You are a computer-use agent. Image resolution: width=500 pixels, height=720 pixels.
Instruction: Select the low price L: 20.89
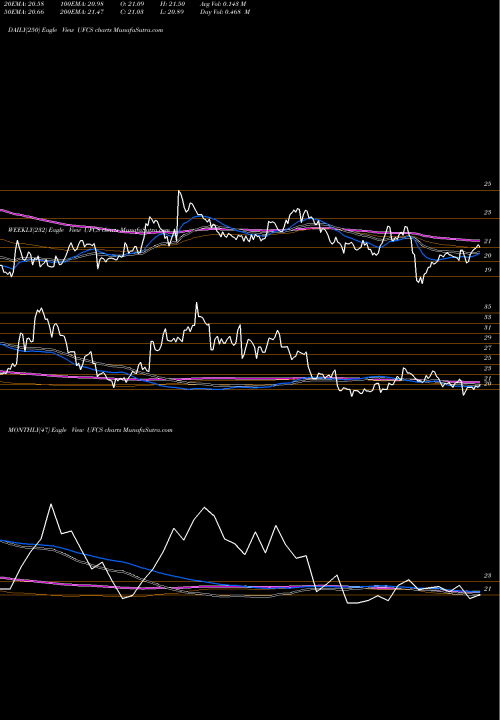(x=172, y=12)
